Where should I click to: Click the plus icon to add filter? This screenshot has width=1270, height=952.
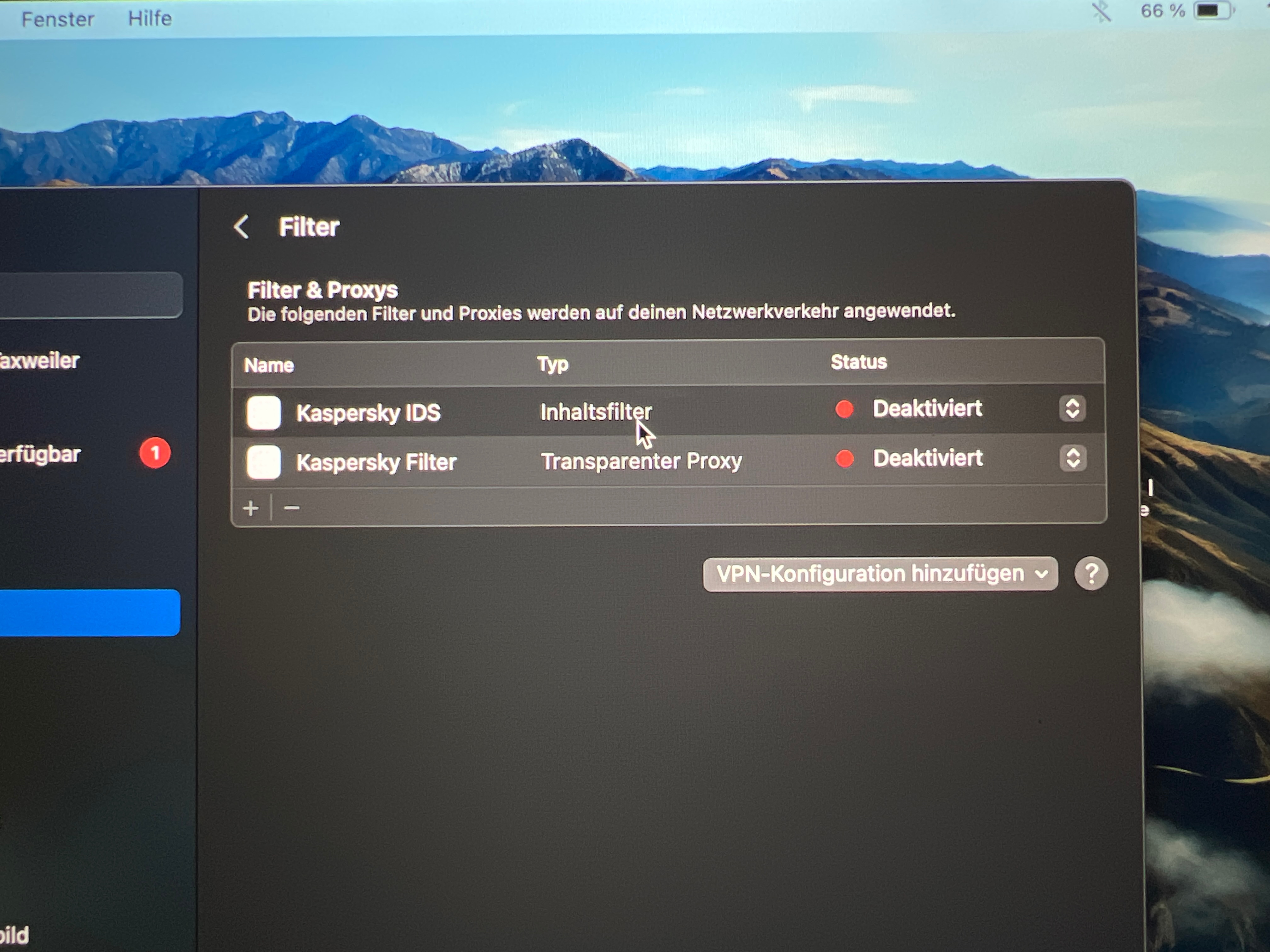pos(251,508)
